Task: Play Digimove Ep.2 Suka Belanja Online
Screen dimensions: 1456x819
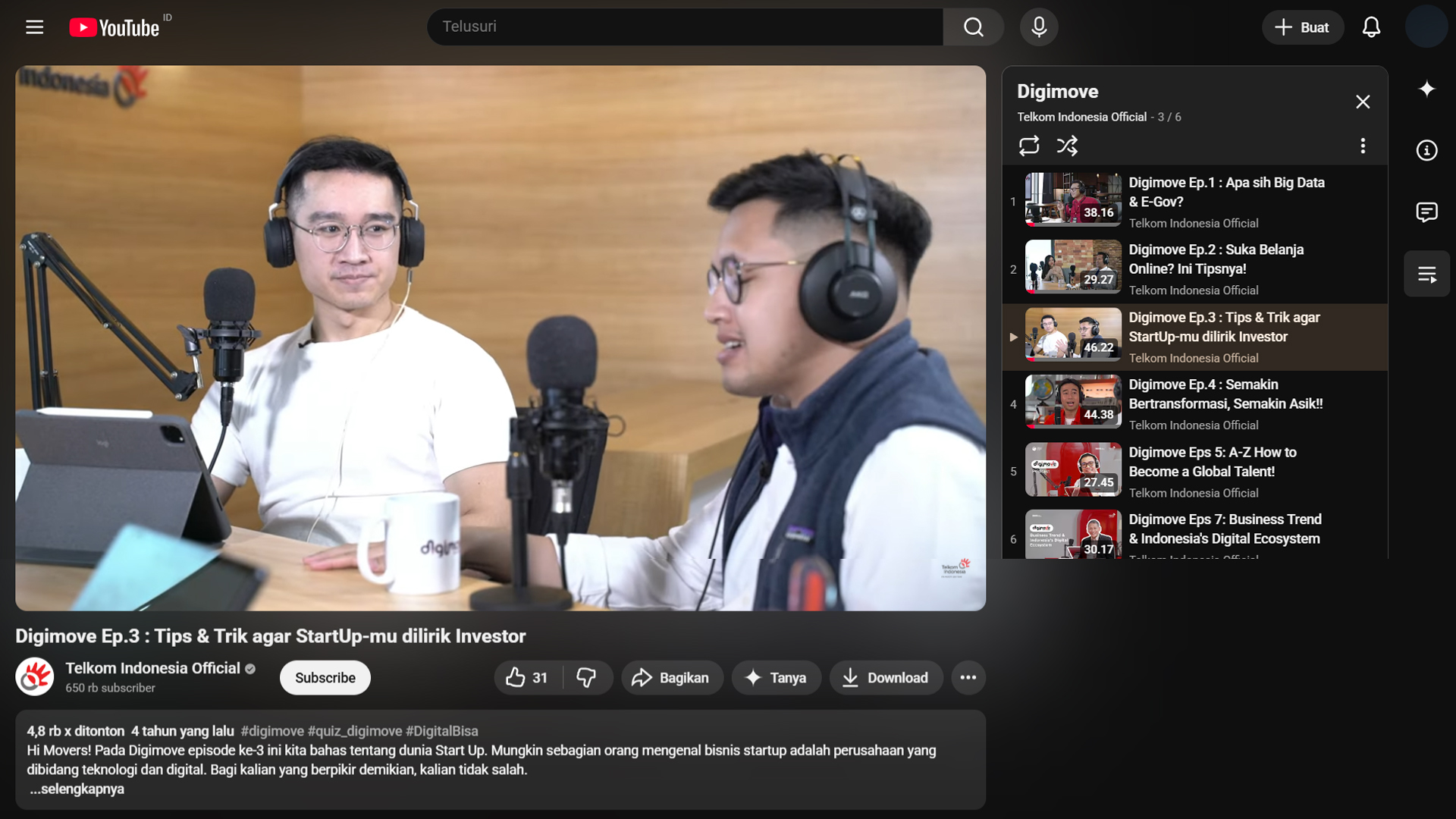Action: 1216,259
